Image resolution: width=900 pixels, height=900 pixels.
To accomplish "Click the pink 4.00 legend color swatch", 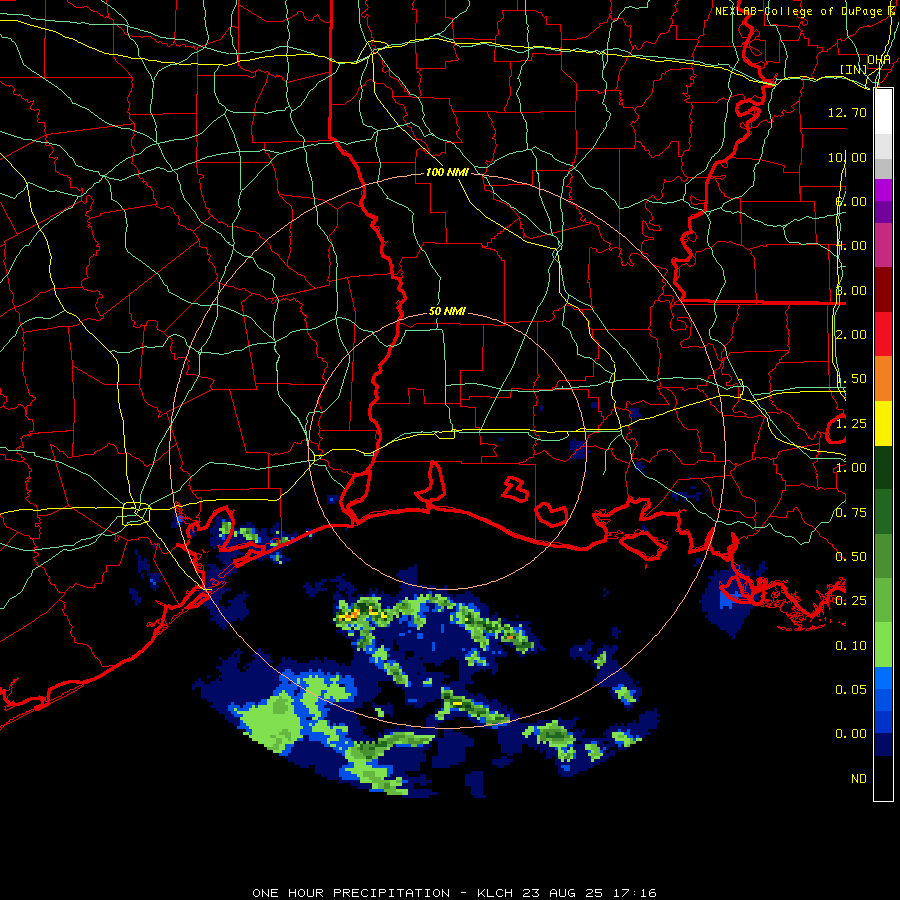I will pyautogui.click(x=883, y=245).
